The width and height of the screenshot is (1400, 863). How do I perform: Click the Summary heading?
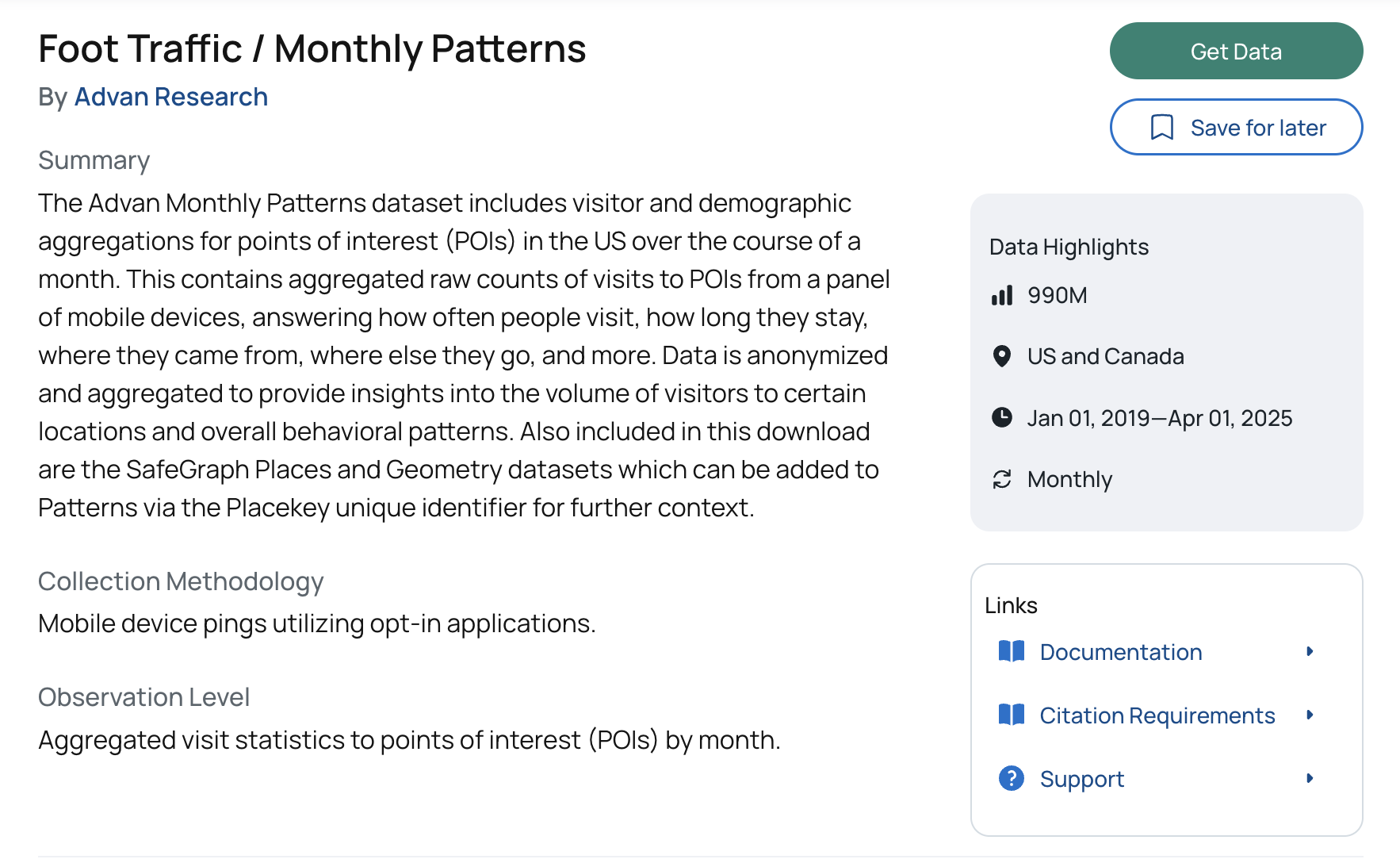(94, 160)
